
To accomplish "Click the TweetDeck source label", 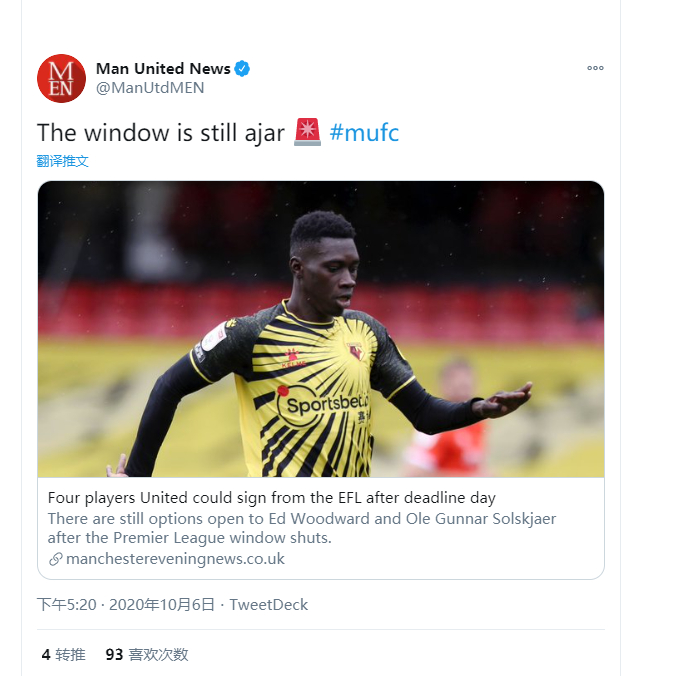I will point(268,604).
